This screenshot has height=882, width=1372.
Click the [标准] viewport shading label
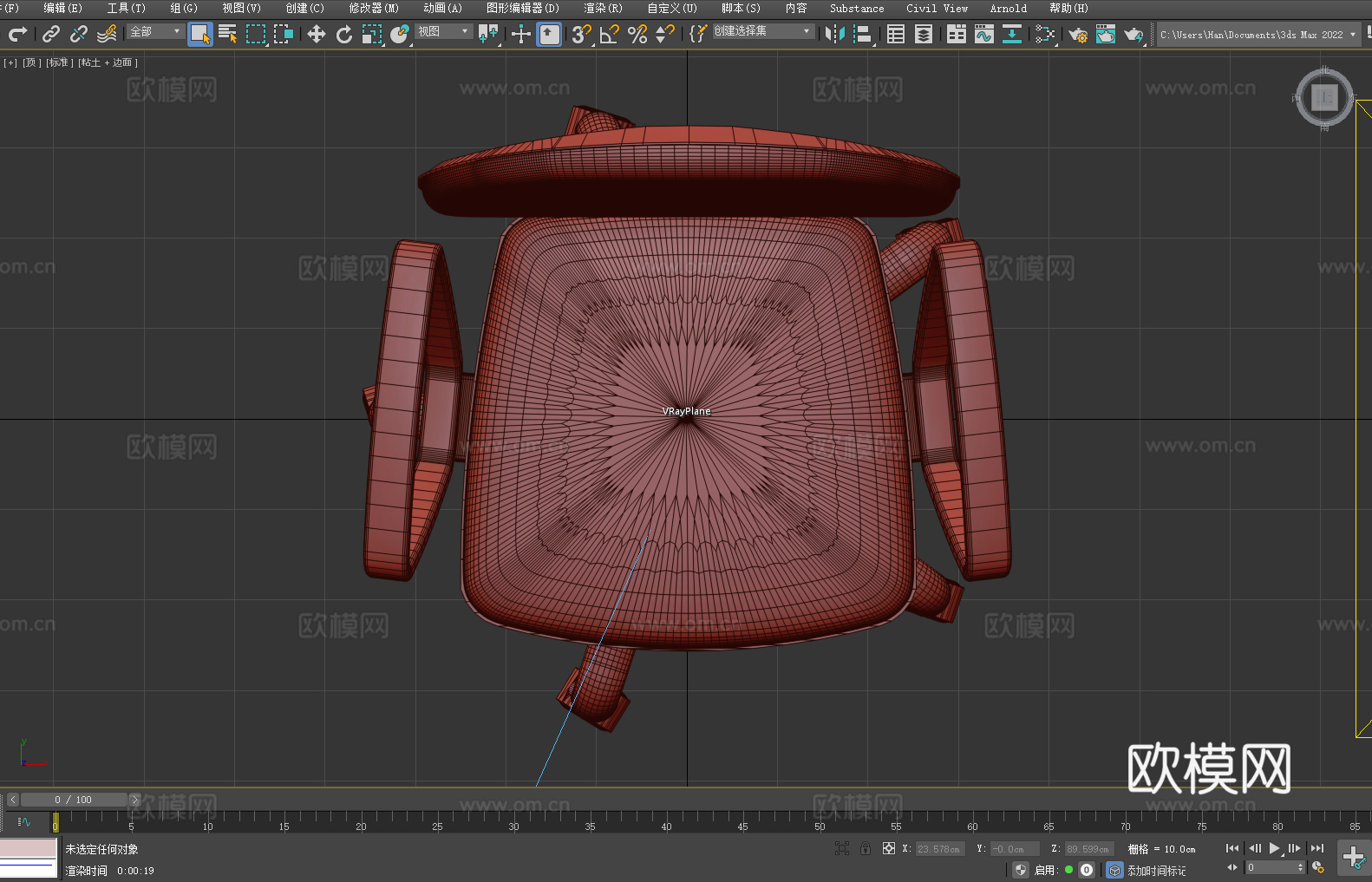pyautogui.click(x=60, y=62)
